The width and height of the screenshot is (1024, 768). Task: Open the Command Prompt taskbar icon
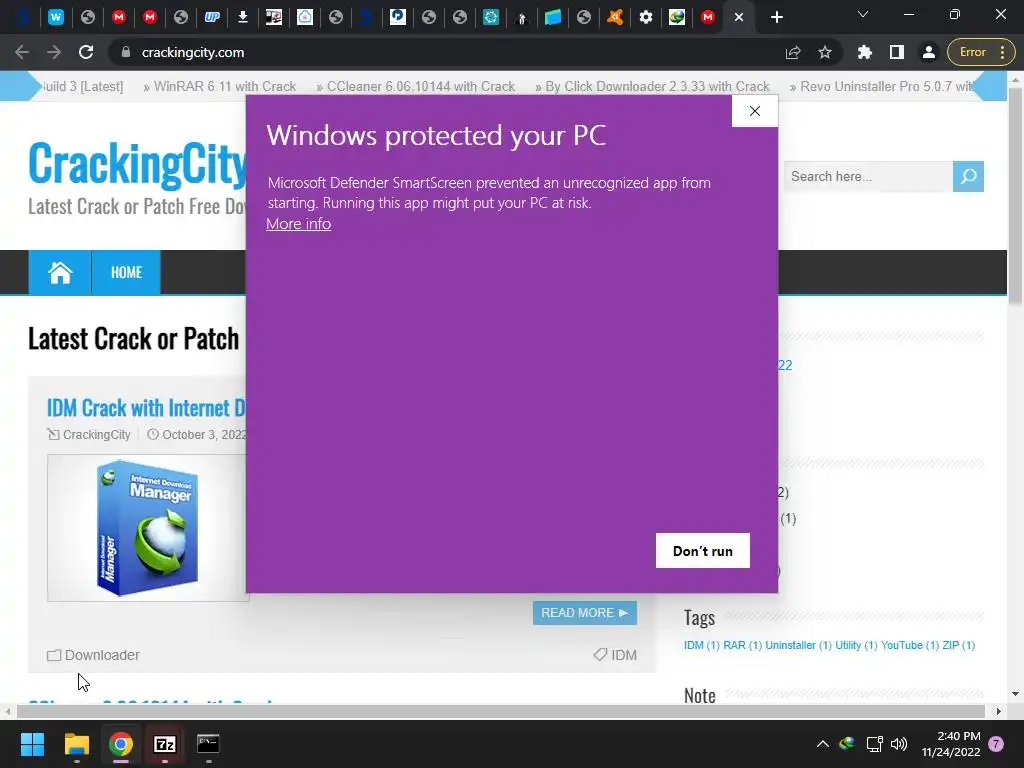[x=208, y=744]
